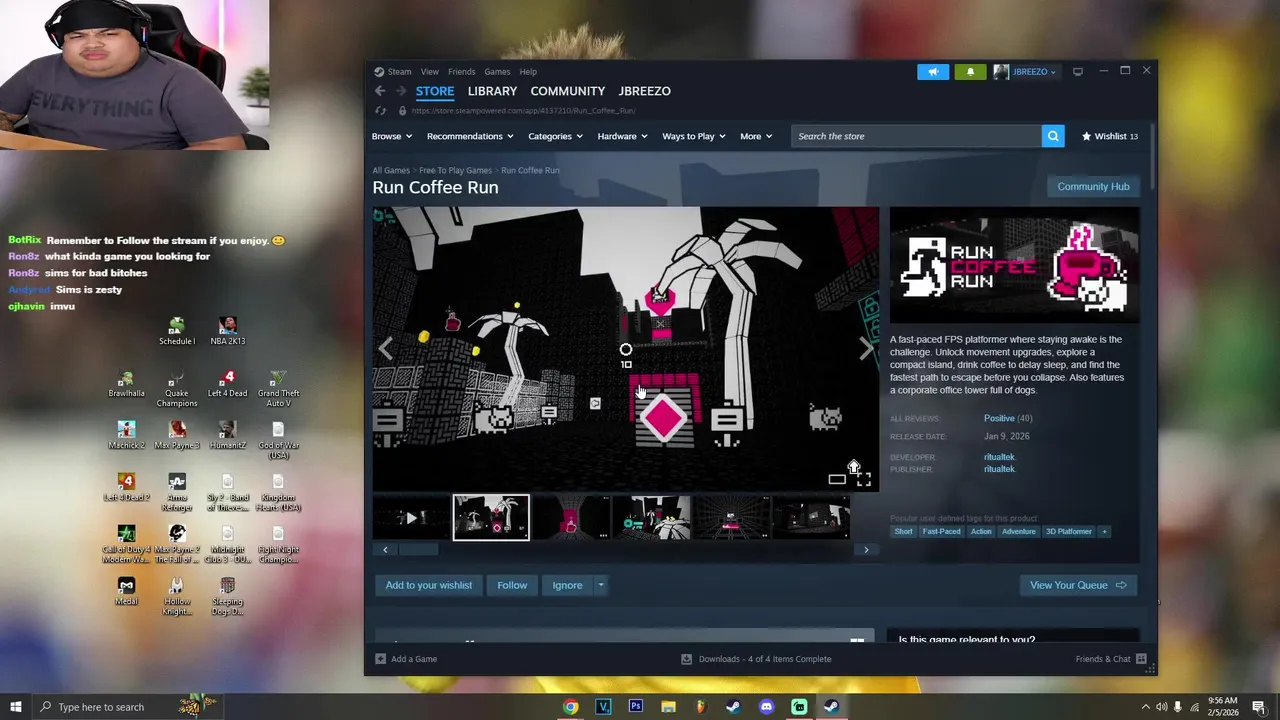Click the thumbnail strip horizontal scrollbar handle
This screenshot has height=720, width=1280.
pyautogui.click(x=418, y=549)
